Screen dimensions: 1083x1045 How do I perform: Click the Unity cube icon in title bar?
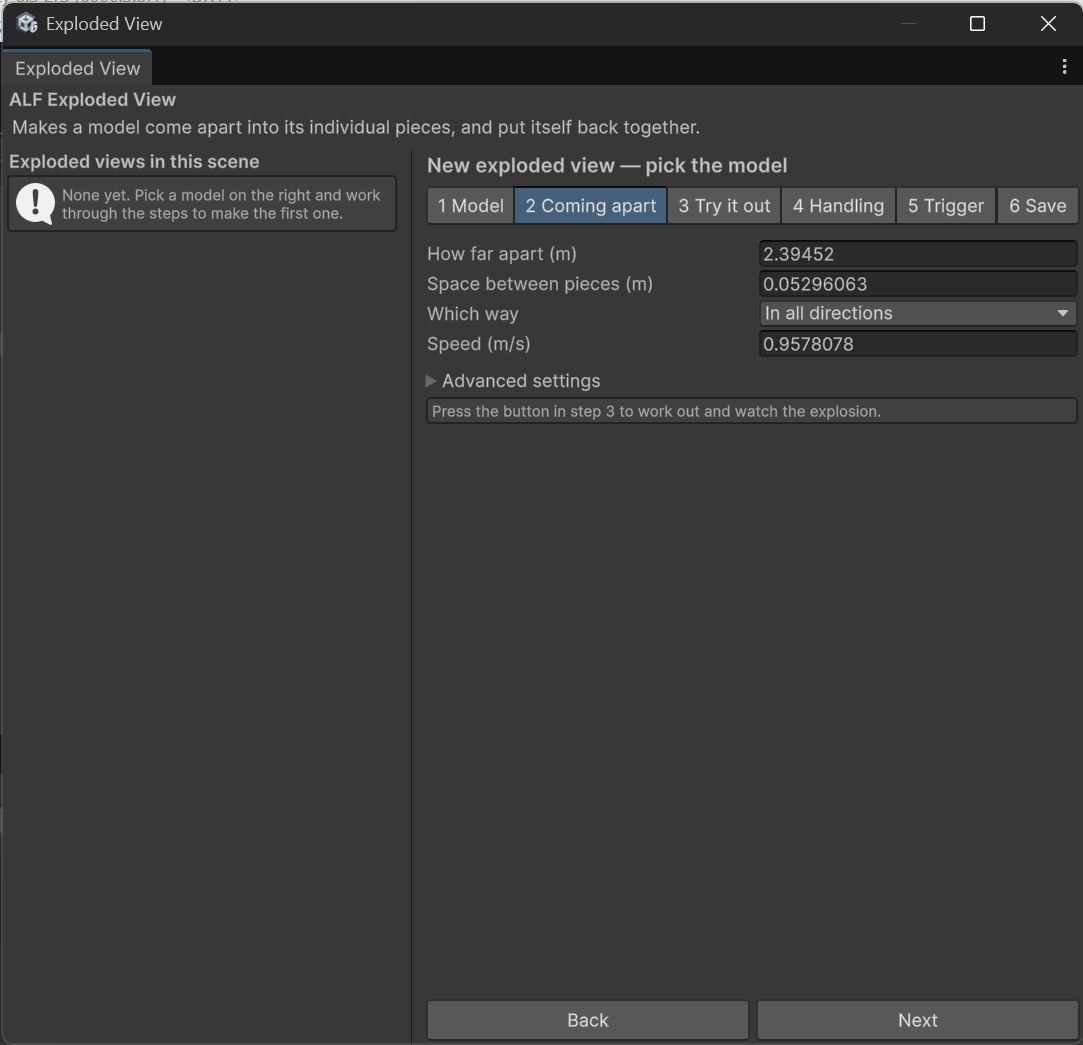coord(28,23)
